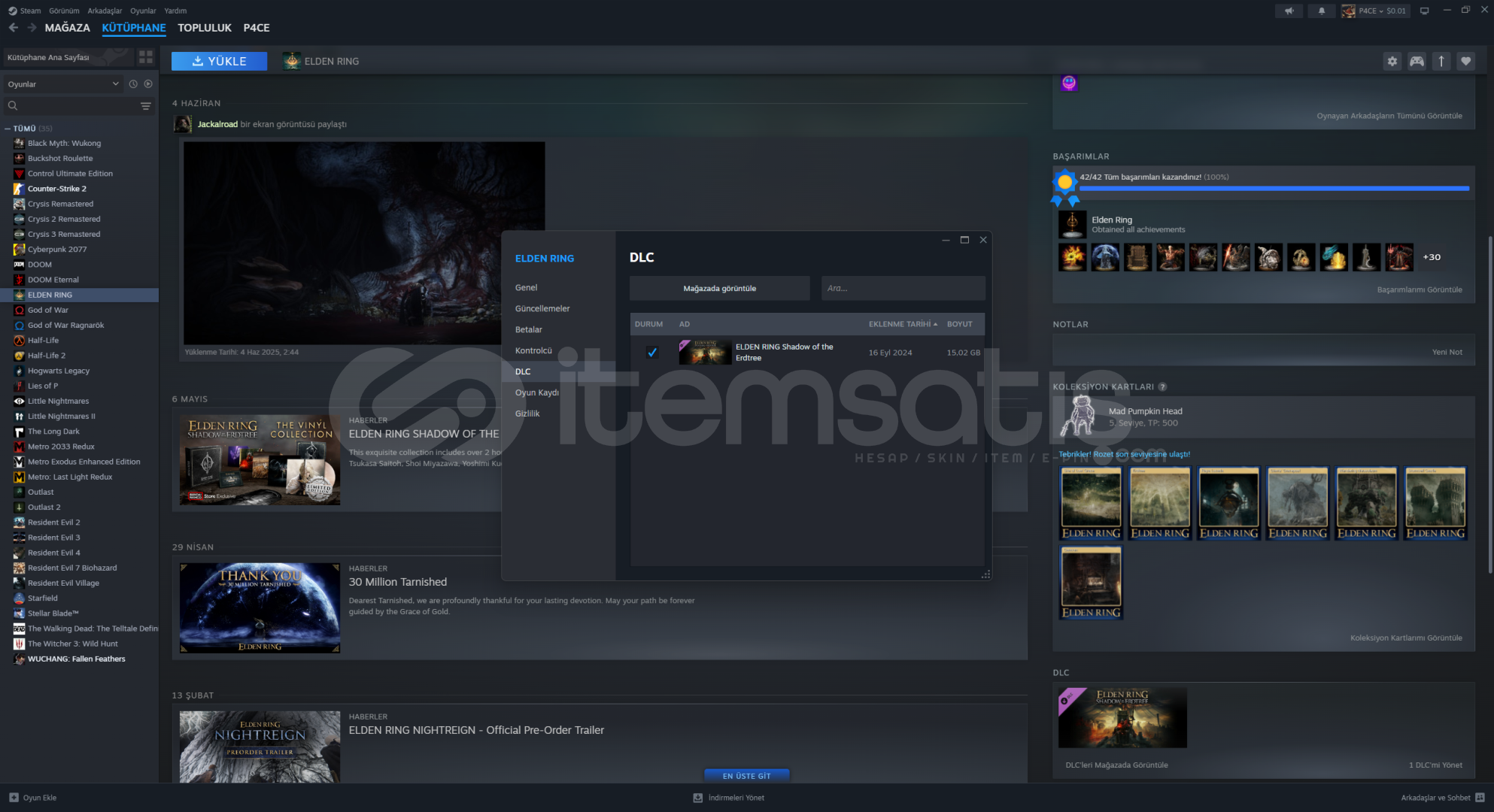The height and width of the screenshot is (812, 1494).
Task: Go to the TOPLULUK tab
Action: pyautogui.click(x=205, y=28)
